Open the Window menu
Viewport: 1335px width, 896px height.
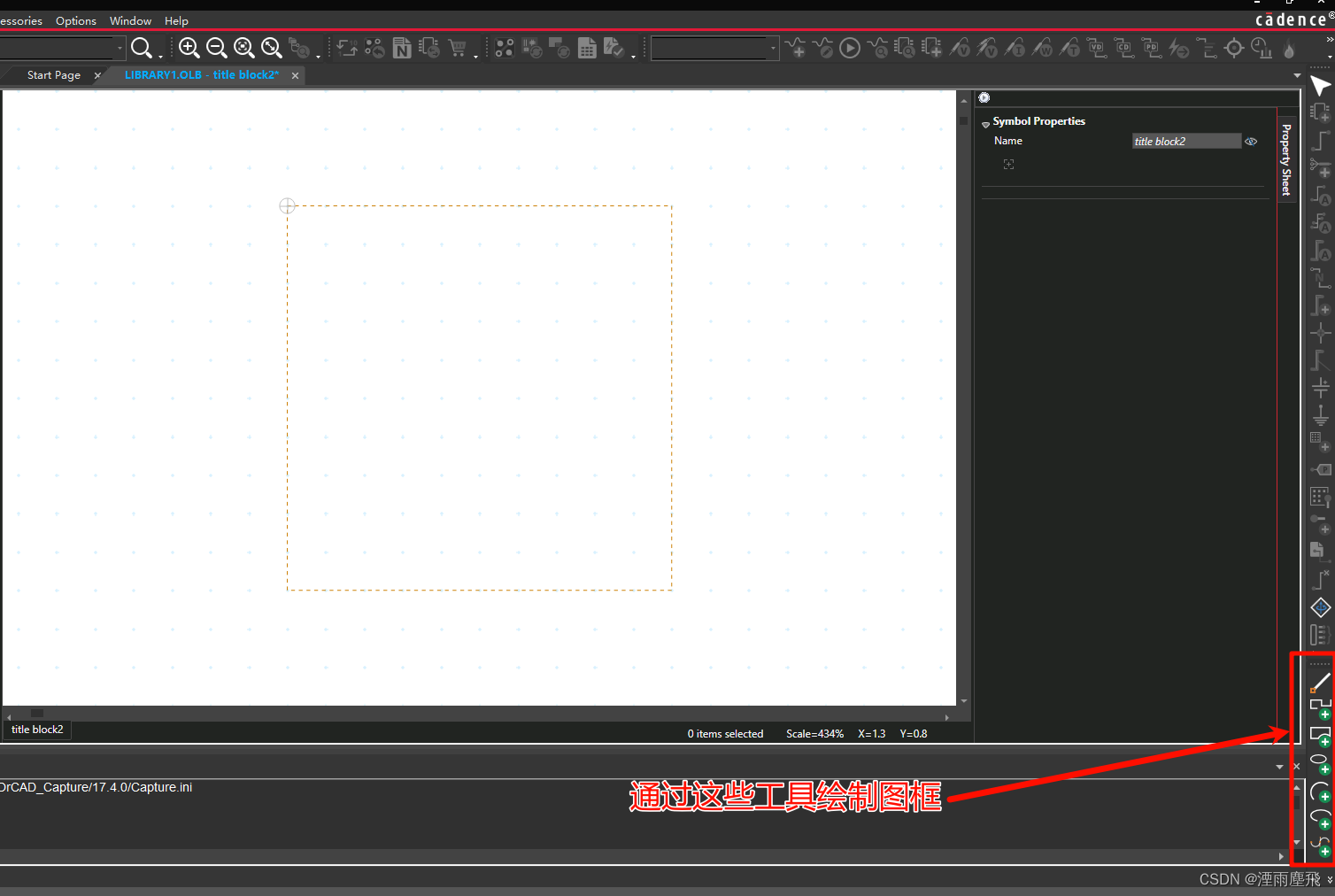tap(130, 20)
